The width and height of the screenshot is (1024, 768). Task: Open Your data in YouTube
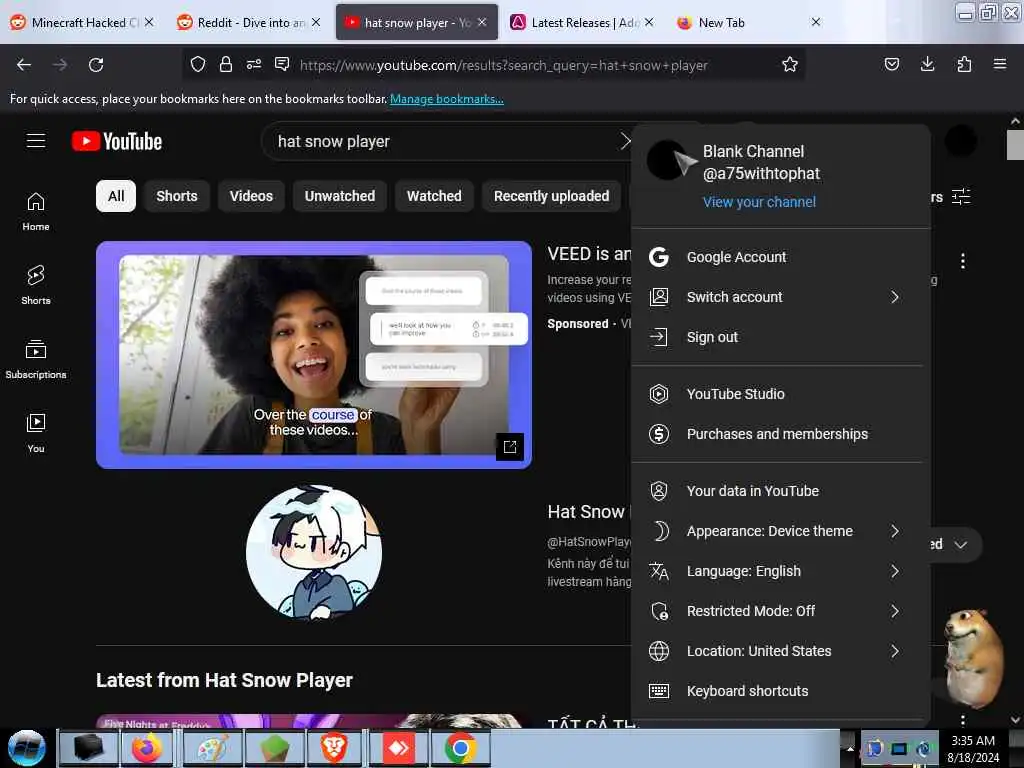click(x=780, y=491)
